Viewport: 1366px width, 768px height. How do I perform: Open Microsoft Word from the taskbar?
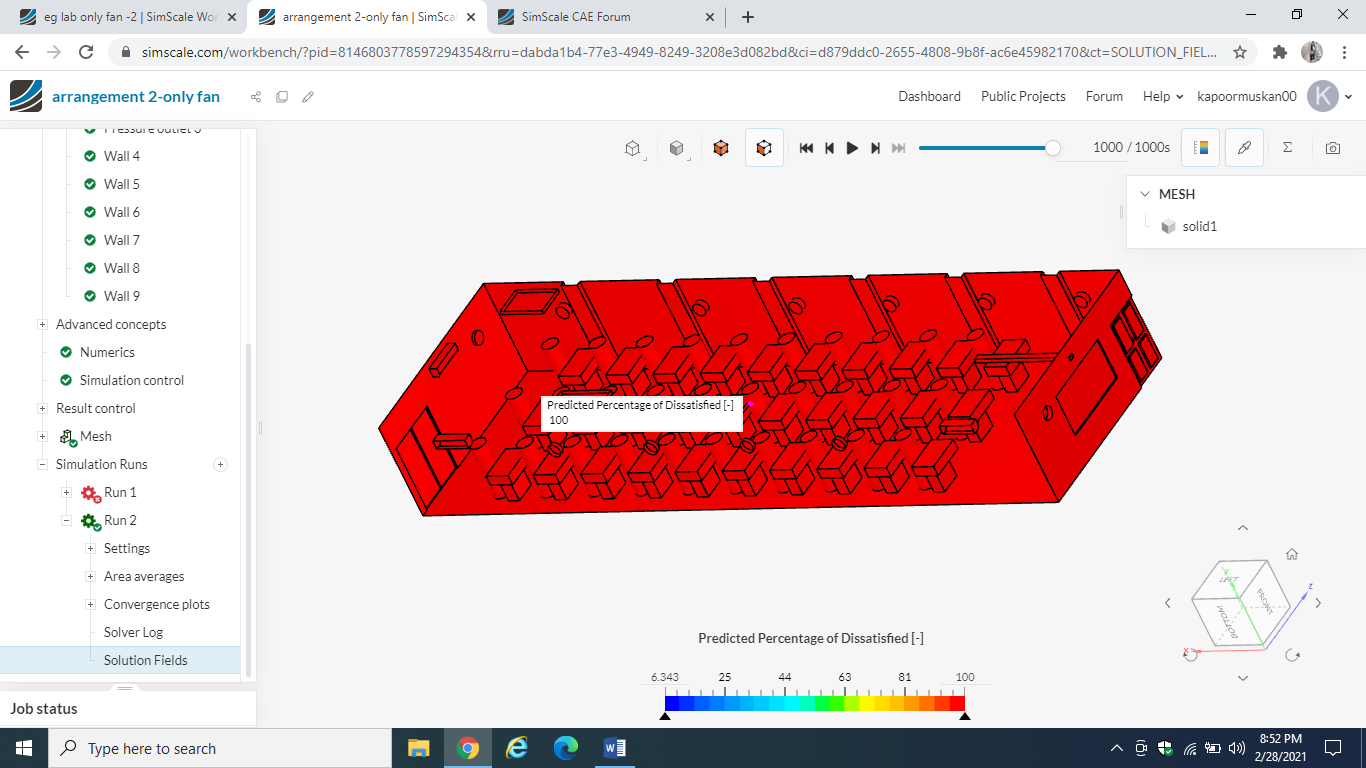tap(614, 748)
